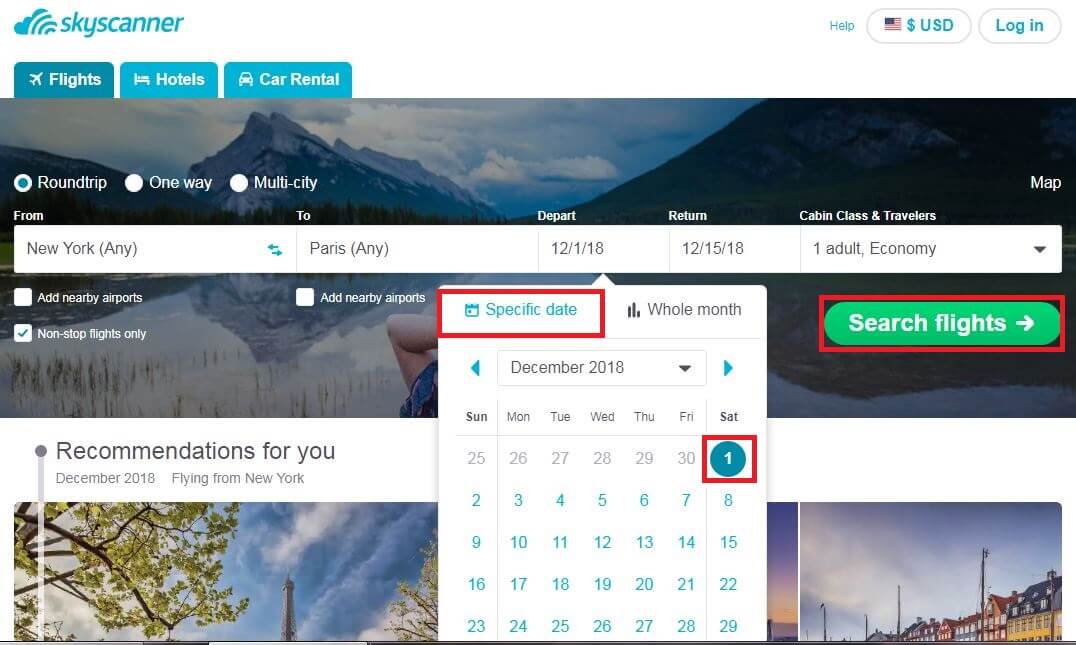Viewport: 1076px width, 645px height.
Task: Go to previous month arrow
Action: pyautogui.click(x=475, y=368)
